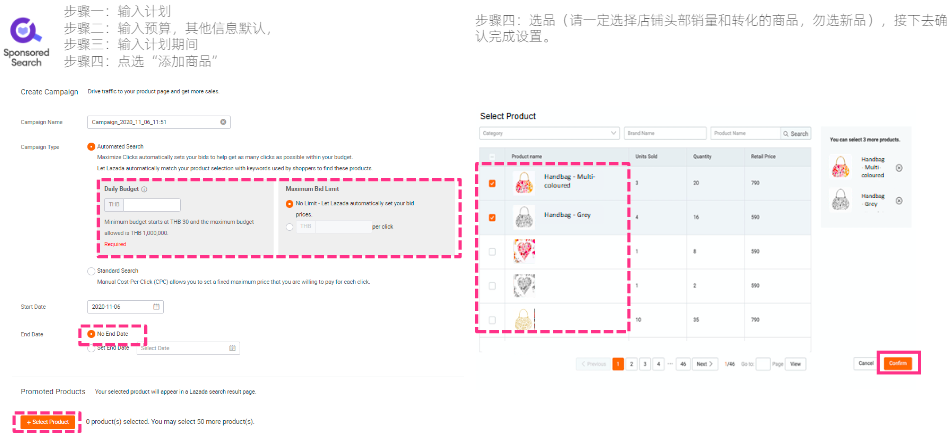Image resolution: width=950 pixels, height=440 pixels.
Task: Select the Standard Search radio option
Action: pos(92,271)
